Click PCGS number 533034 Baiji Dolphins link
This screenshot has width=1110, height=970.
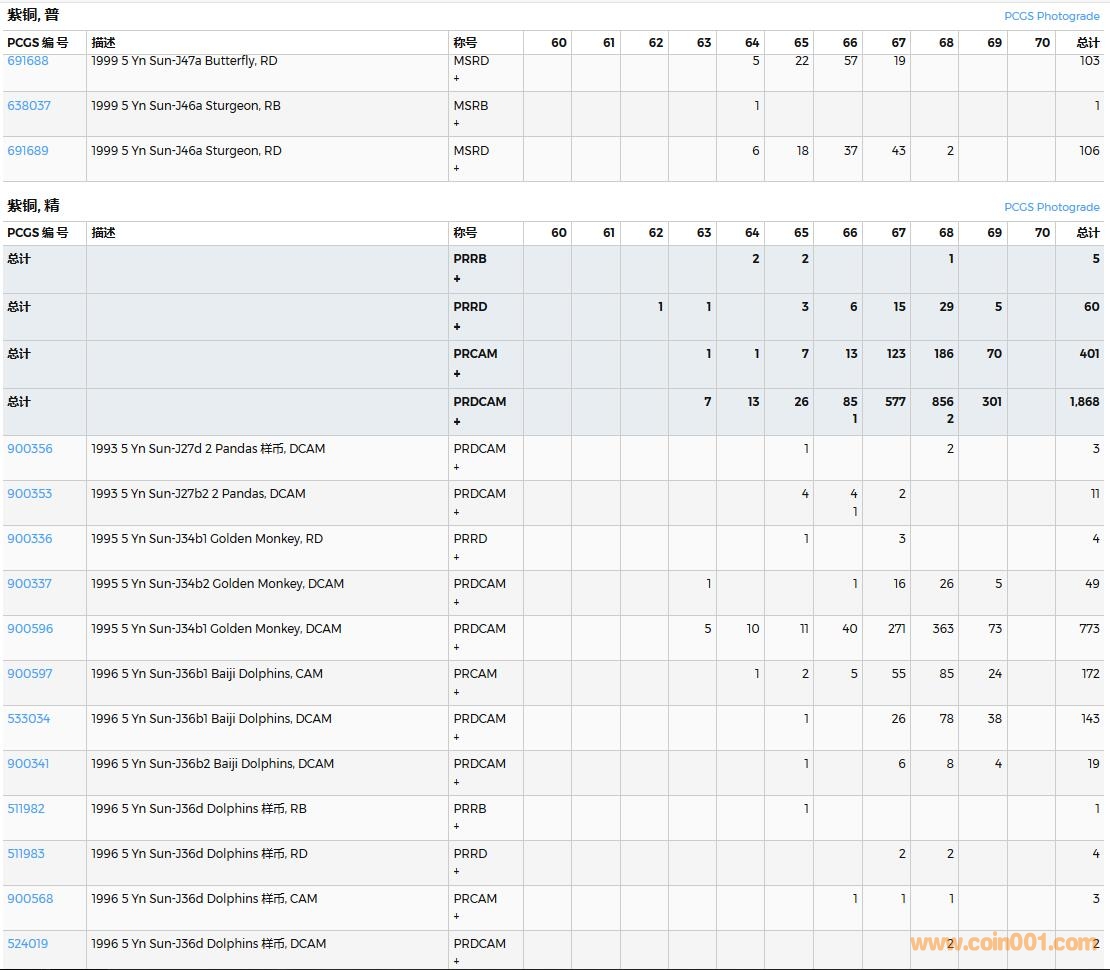(28, 719)
